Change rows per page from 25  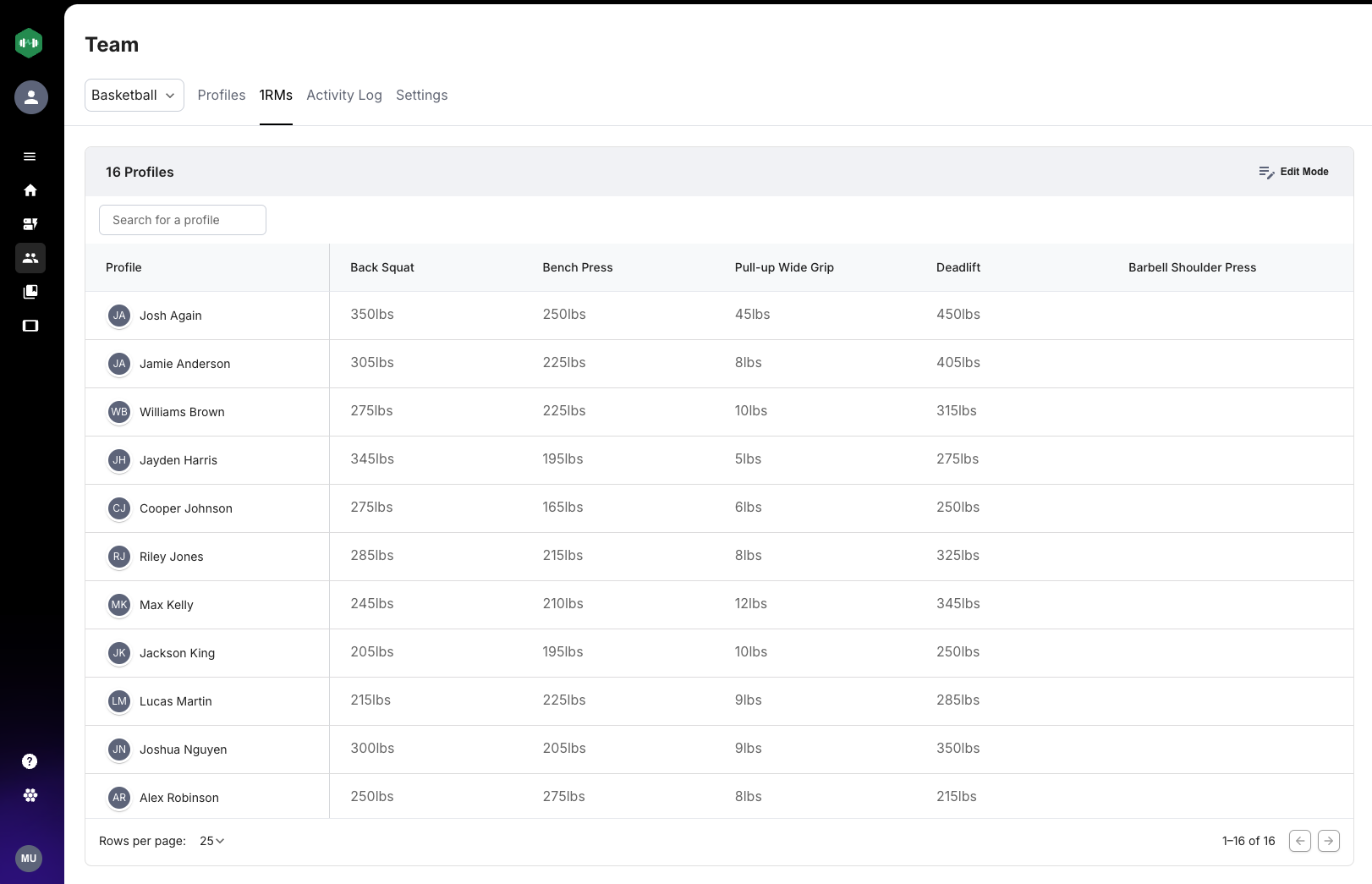point(212,841)
